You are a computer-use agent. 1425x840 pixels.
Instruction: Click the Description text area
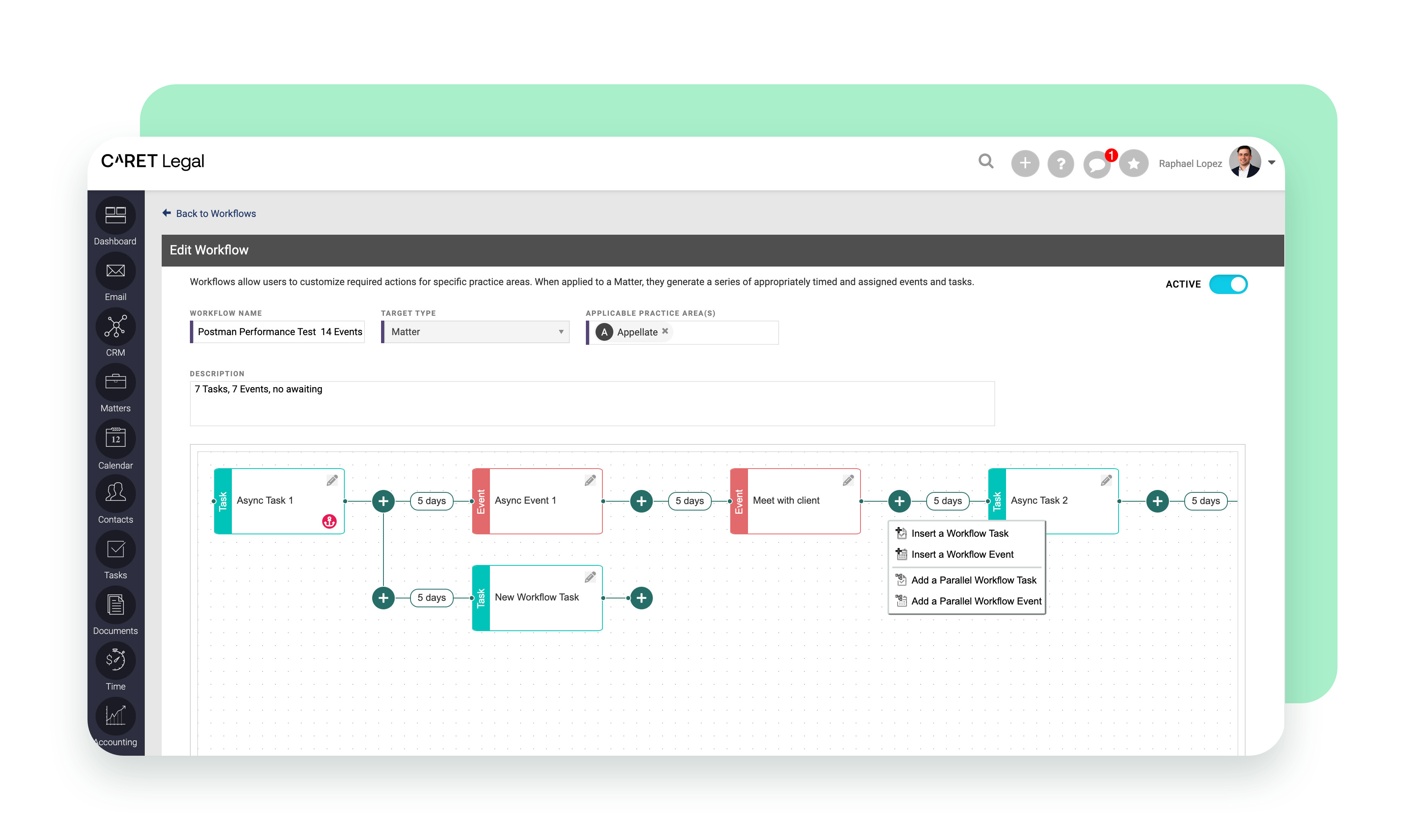592,404
